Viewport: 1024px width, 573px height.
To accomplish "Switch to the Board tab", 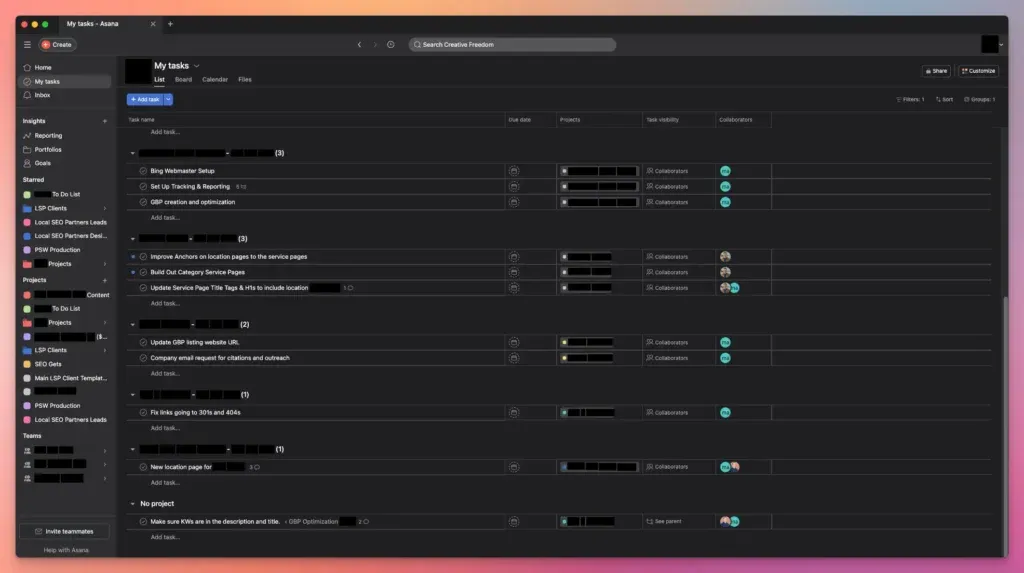I will (183, 79).
